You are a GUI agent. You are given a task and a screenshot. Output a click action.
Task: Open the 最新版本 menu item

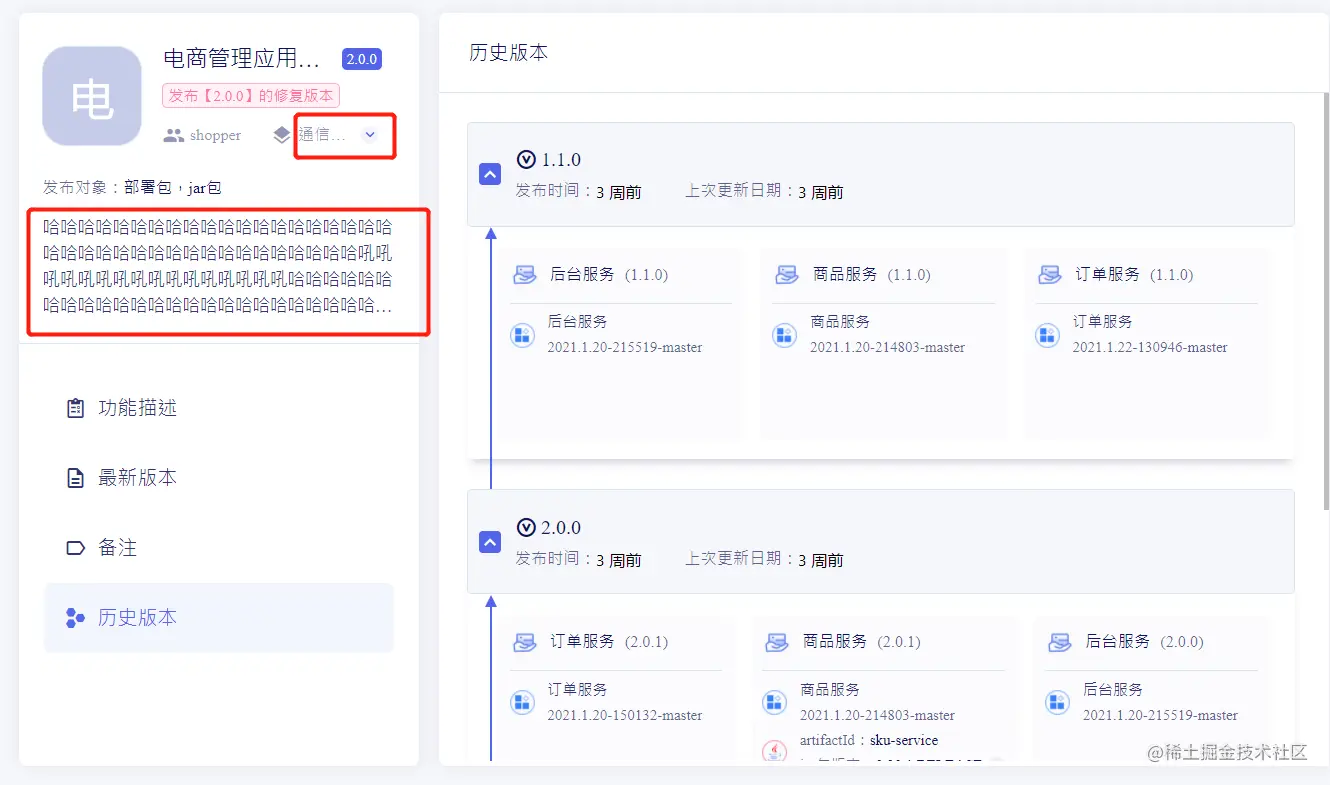click(x=219, y=478)
